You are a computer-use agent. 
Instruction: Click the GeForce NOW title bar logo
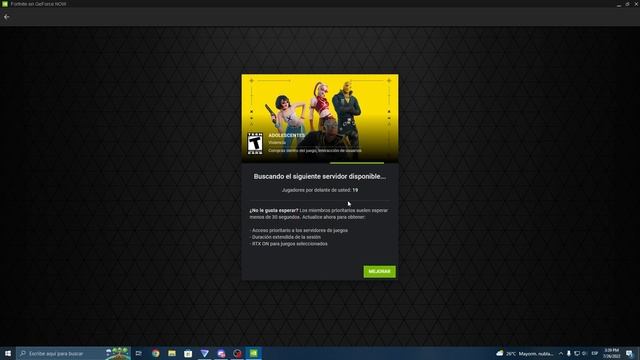[x=5, y=4]
